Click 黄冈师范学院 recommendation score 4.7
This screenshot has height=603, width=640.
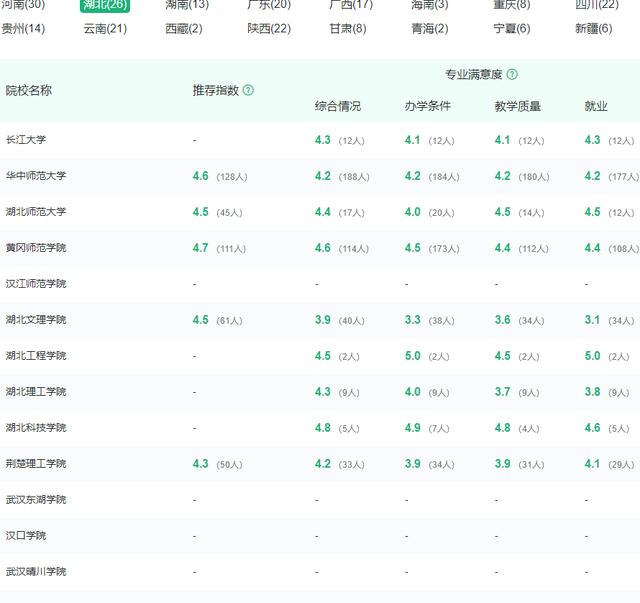point(200,248)
